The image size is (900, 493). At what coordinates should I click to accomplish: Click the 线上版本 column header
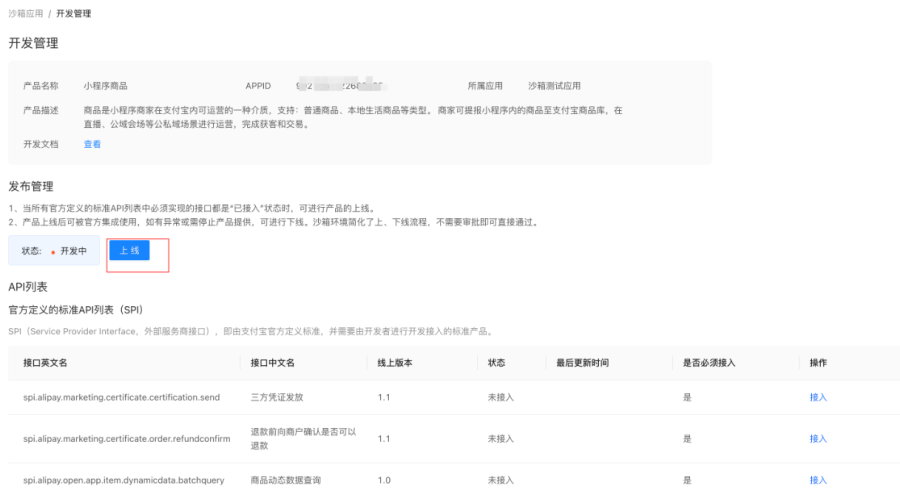tap(395, 363)
